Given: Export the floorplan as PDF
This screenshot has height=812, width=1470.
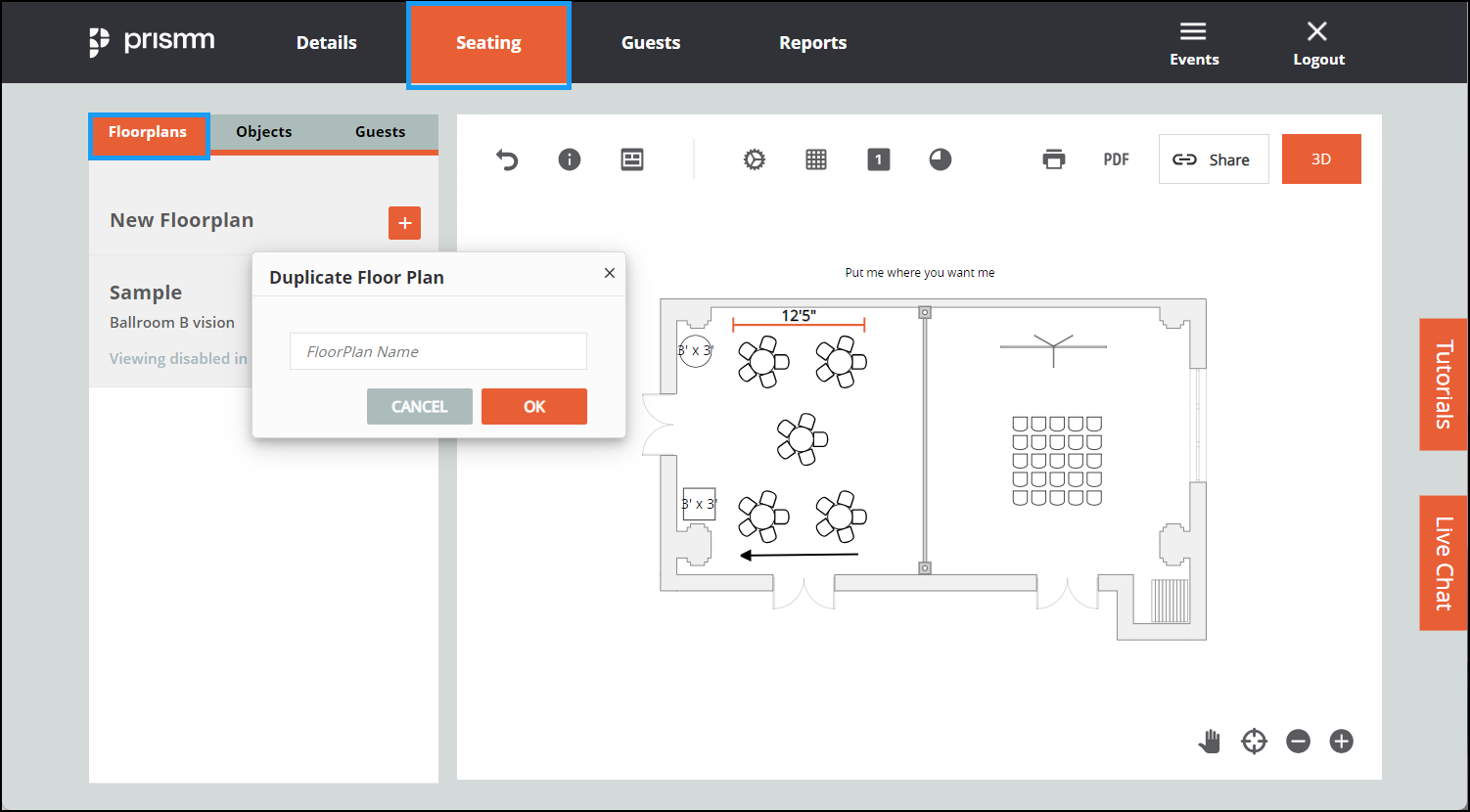Looking at the screenshot, I should point(1116,158).
